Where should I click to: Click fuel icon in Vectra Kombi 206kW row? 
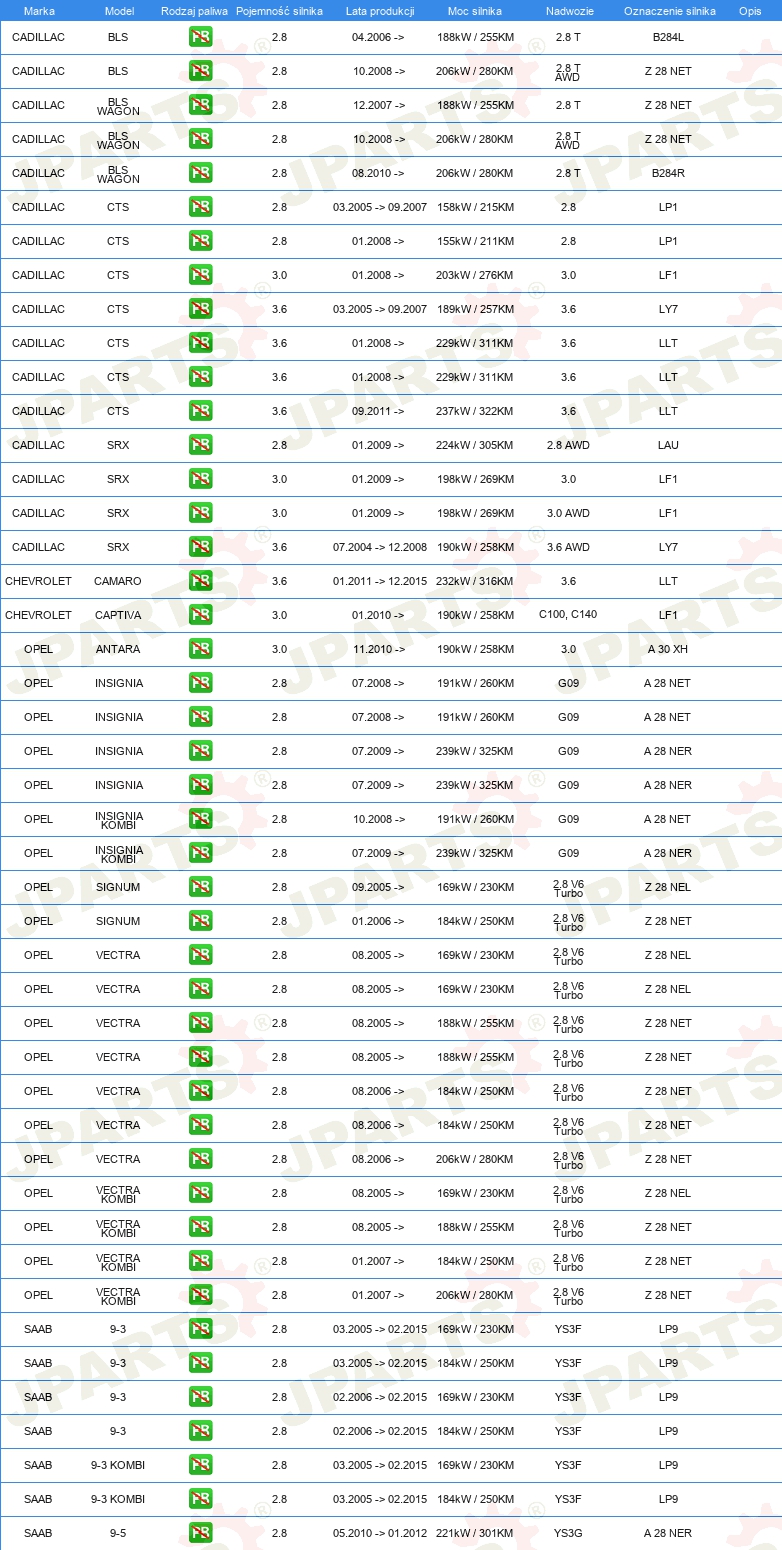[200, 1295]
